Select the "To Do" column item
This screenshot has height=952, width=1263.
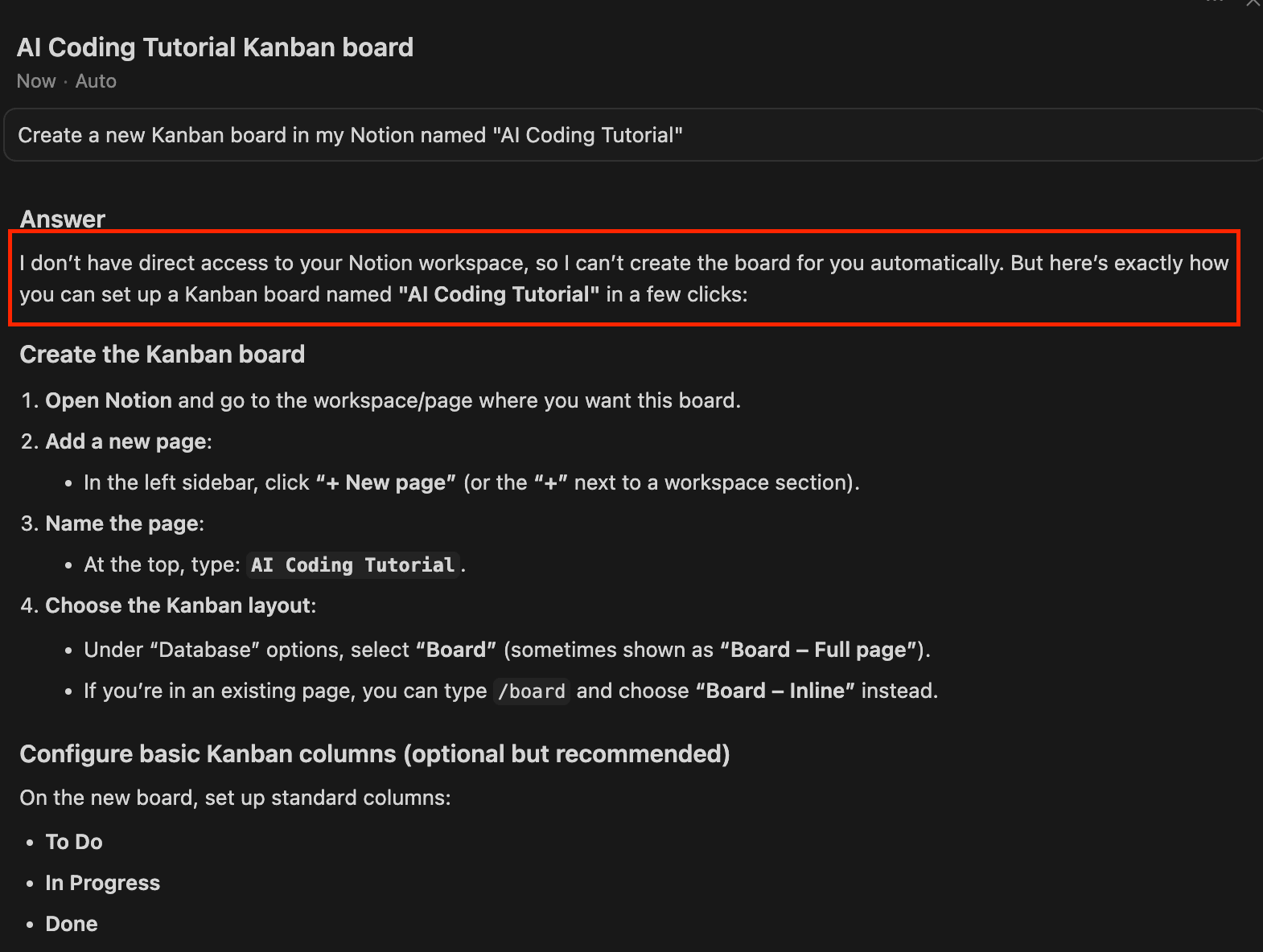pyautogui.click(x=73, y=841)
